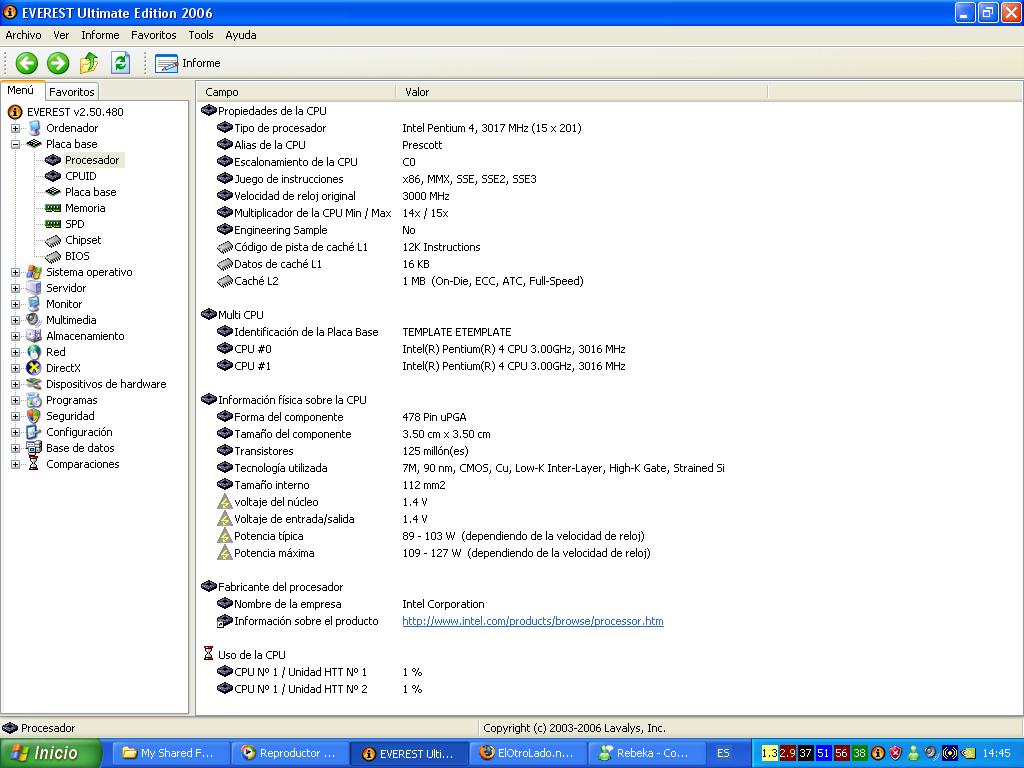The width and height of the screenshot is (1024, 768).
Task: Expand the Ordenador tree node
Action: (x=16, y=129)
